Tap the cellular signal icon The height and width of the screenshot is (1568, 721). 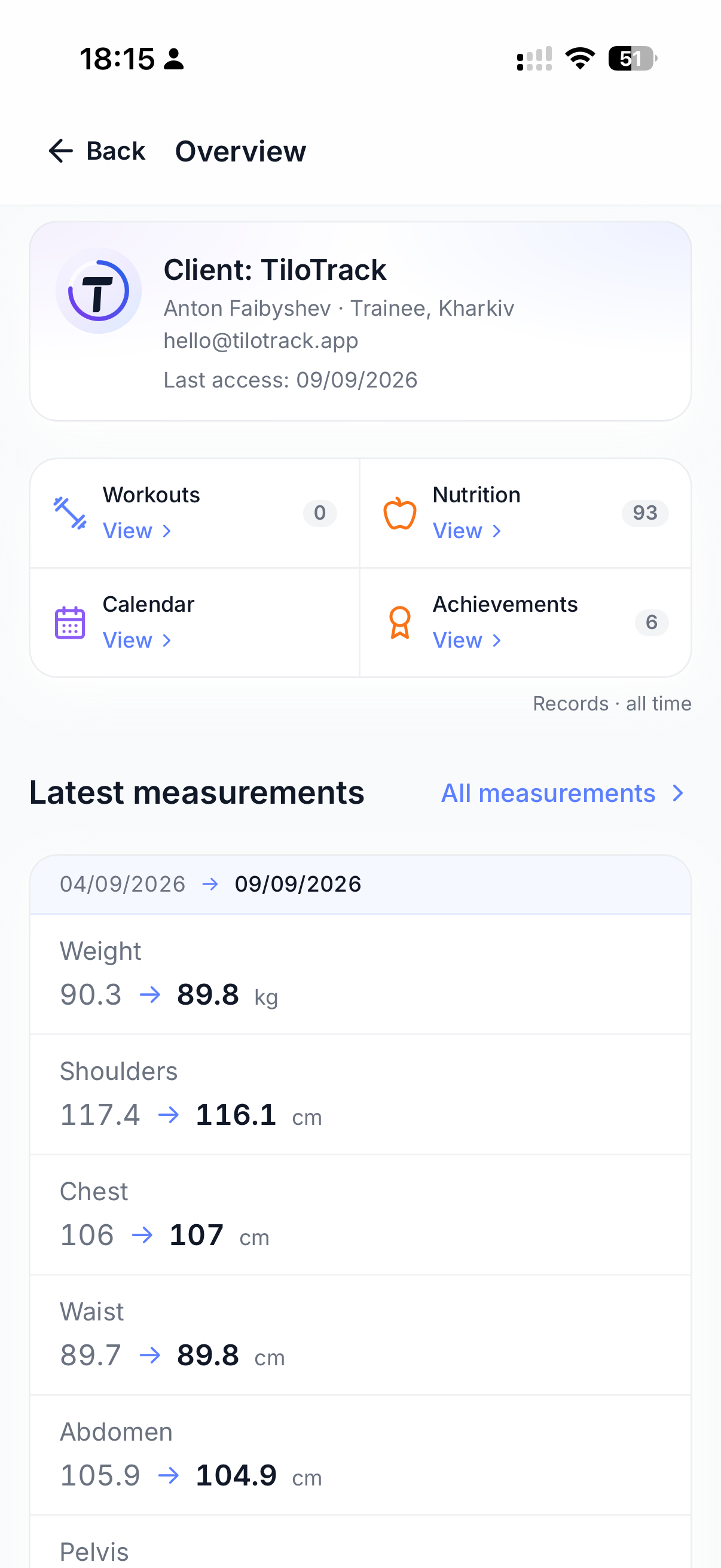click(534, 59)
